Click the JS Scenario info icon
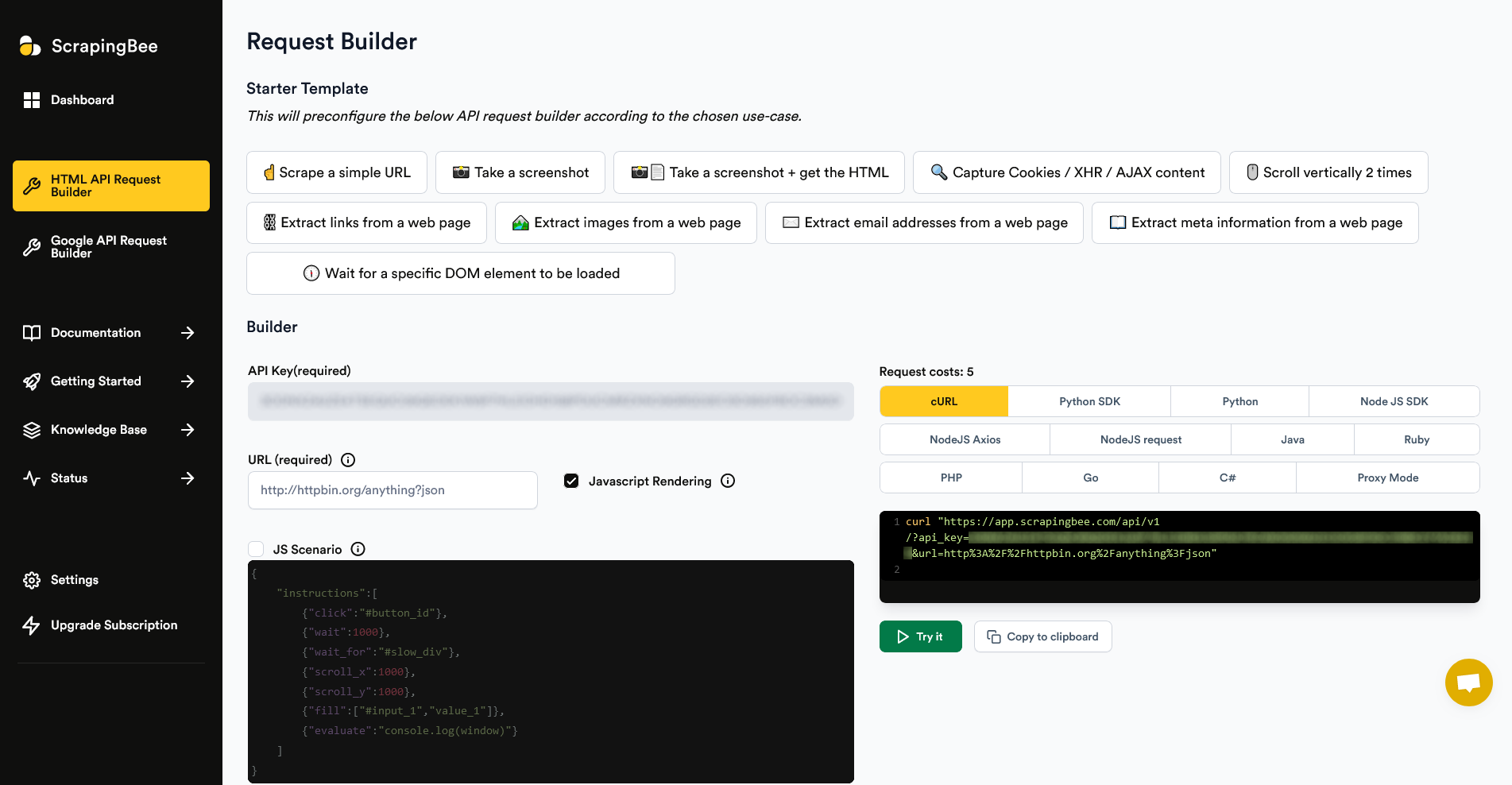The width and height of the screenshot is (1512, 785). pos(358,549)
